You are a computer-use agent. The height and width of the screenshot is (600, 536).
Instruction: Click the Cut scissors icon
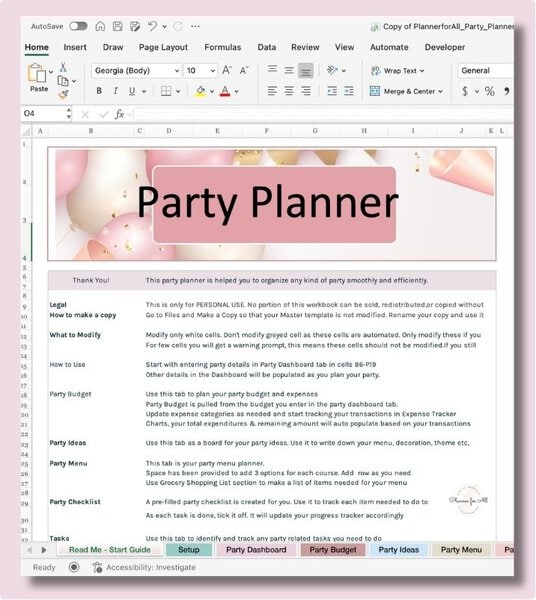tap(63, 68)
